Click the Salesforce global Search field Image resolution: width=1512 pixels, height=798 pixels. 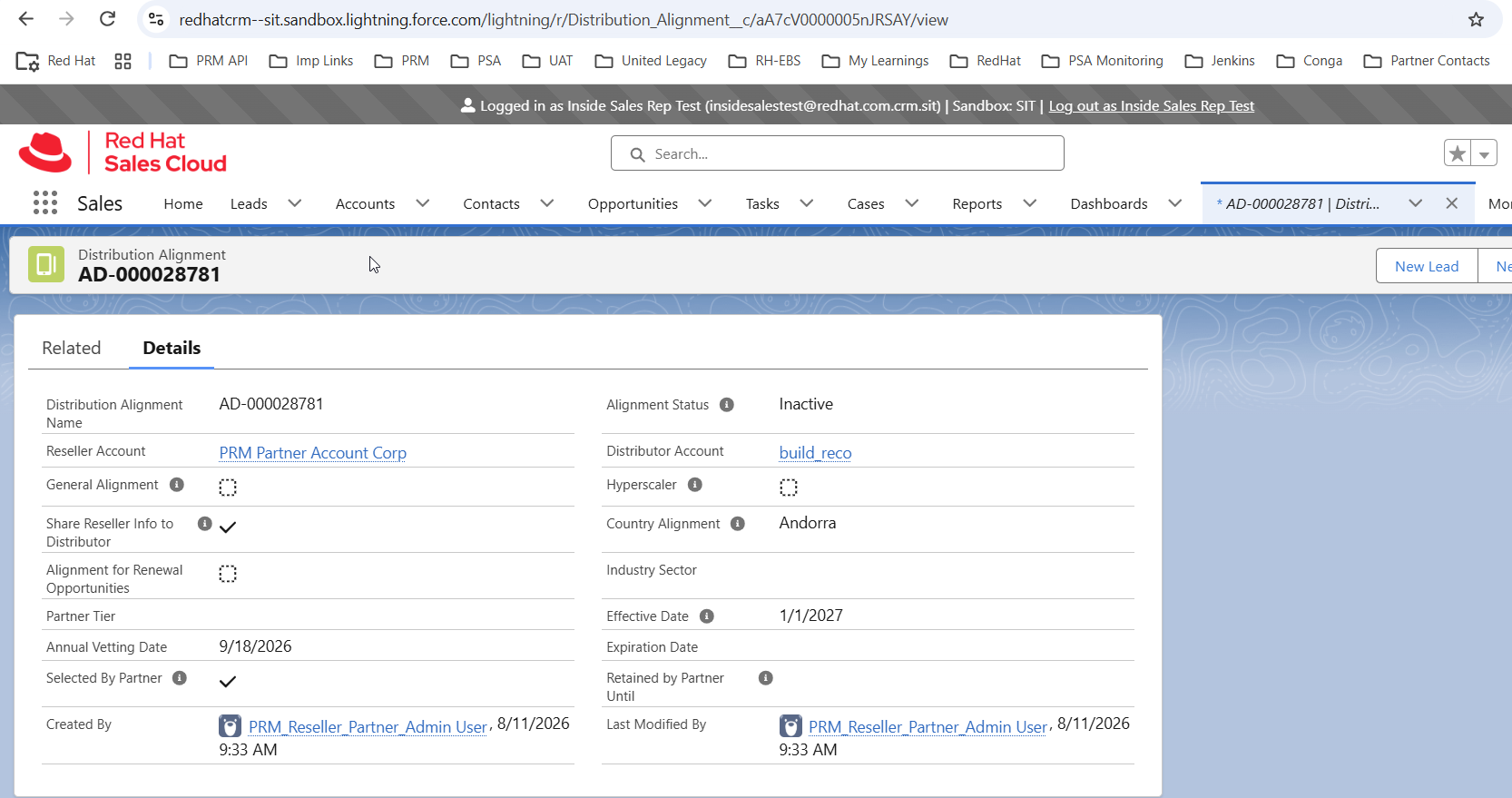pyautogui.click(x=838, y=153)
